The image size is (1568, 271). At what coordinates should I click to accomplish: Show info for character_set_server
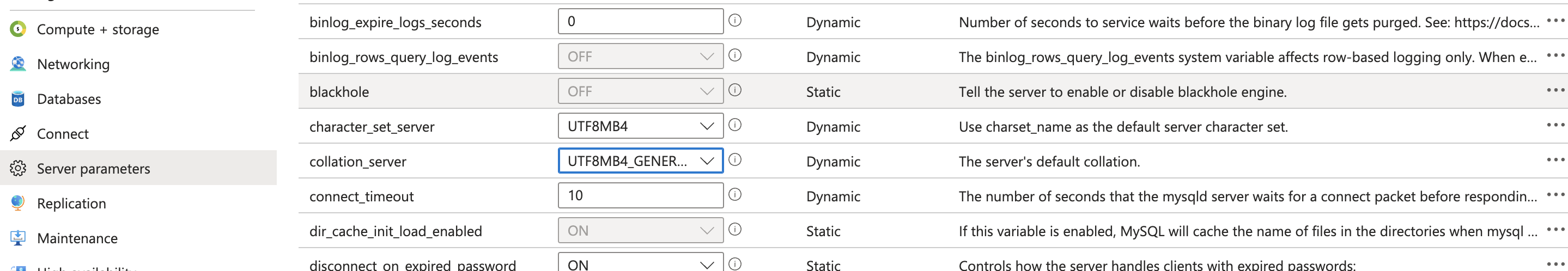pos(735,125)
